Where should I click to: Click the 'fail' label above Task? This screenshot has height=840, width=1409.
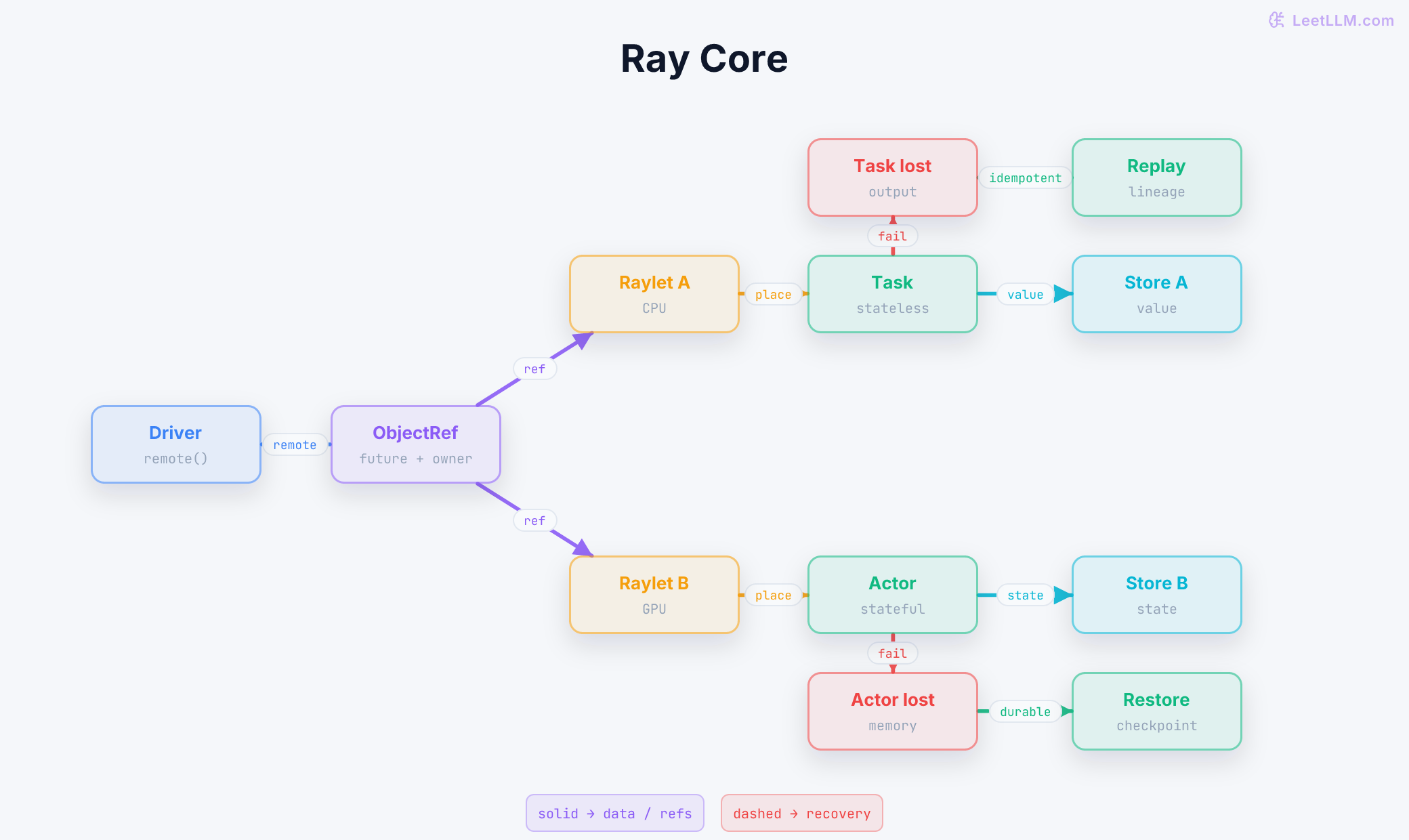[893, 236]
